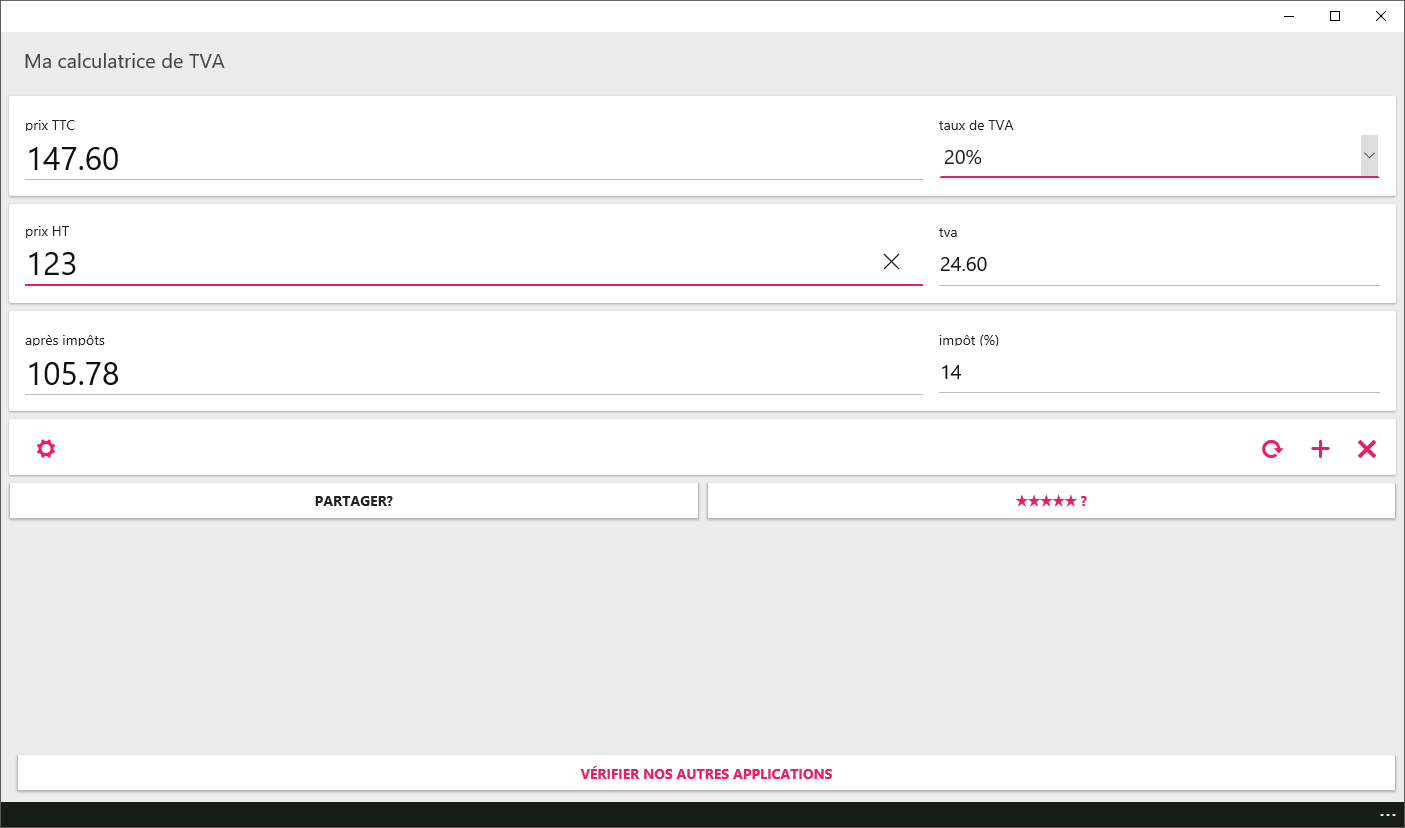
Task: Click the 'impôt (%)' label
Action: (x=969, y=340)
